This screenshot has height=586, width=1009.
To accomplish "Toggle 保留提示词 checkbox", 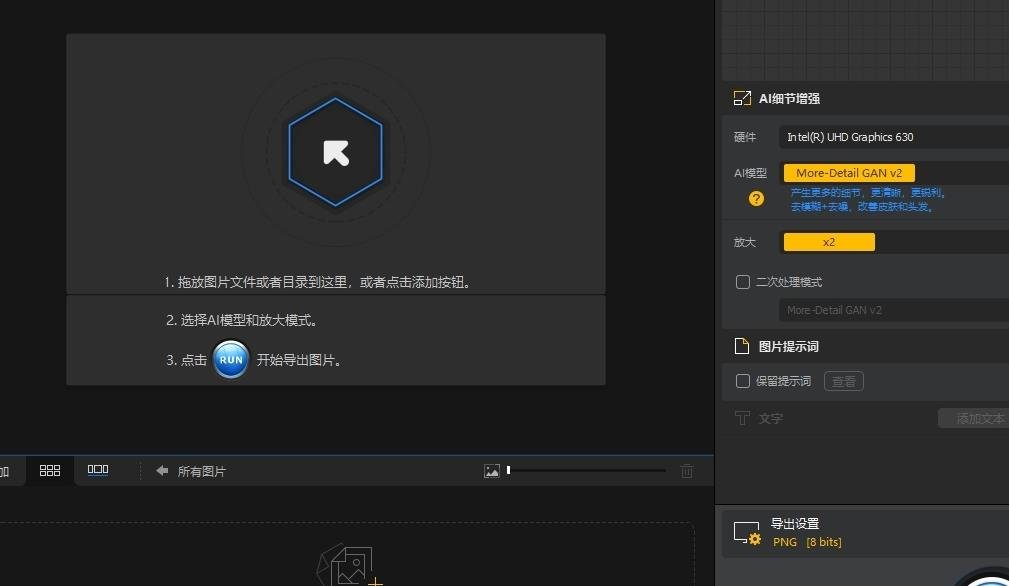I will (x=743, y=381).
